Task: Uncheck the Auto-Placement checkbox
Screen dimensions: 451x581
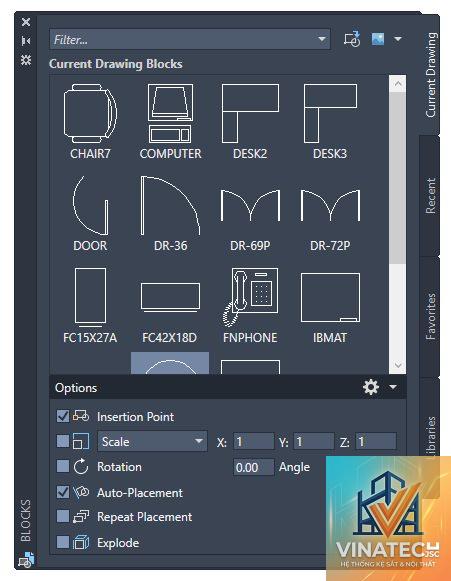Action: 63,492
